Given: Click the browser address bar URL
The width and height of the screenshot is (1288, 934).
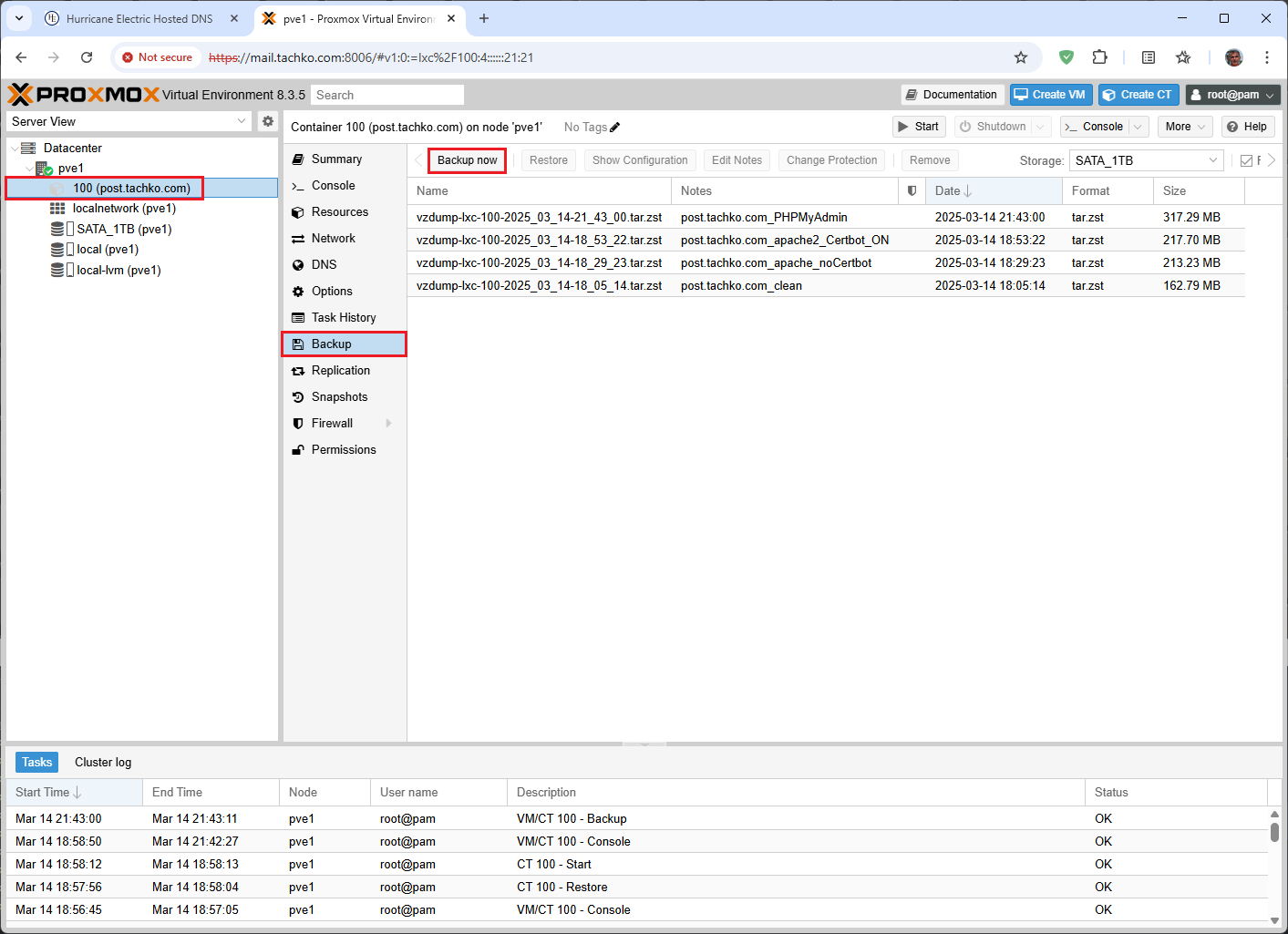Looking at the screenshot, I should tap(371, 57).
